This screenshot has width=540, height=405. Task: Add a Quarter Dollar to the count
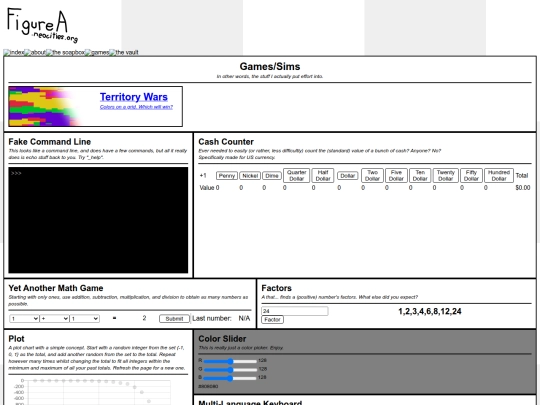coord(297,175)
